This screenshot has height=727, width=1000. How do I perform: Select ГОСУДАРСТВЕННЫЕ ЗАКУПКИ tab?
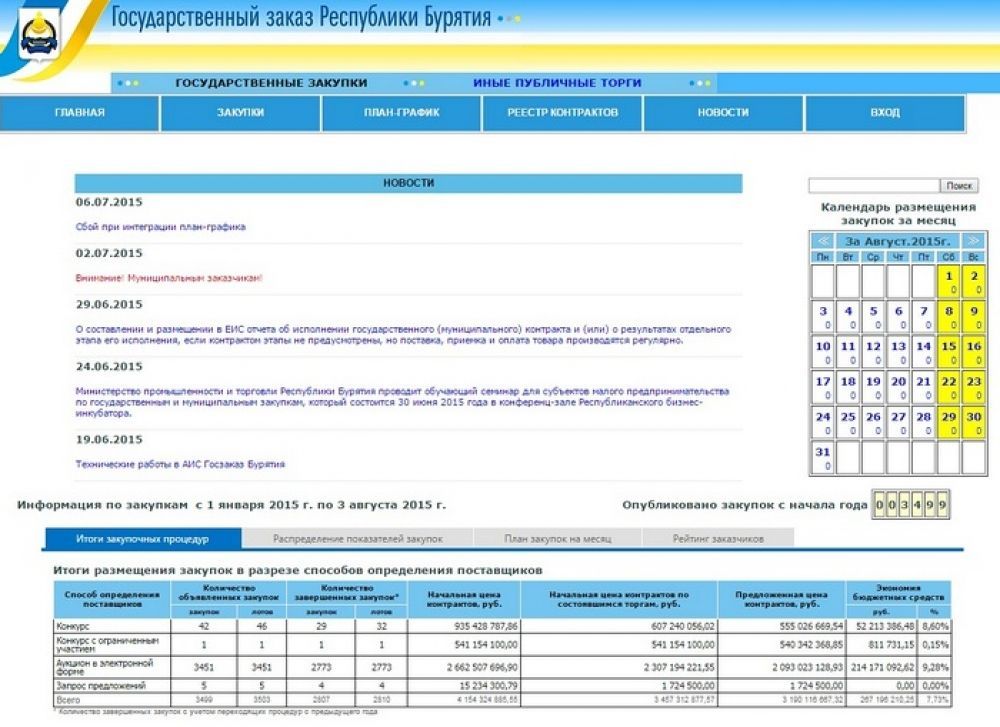tap(271, 83)
